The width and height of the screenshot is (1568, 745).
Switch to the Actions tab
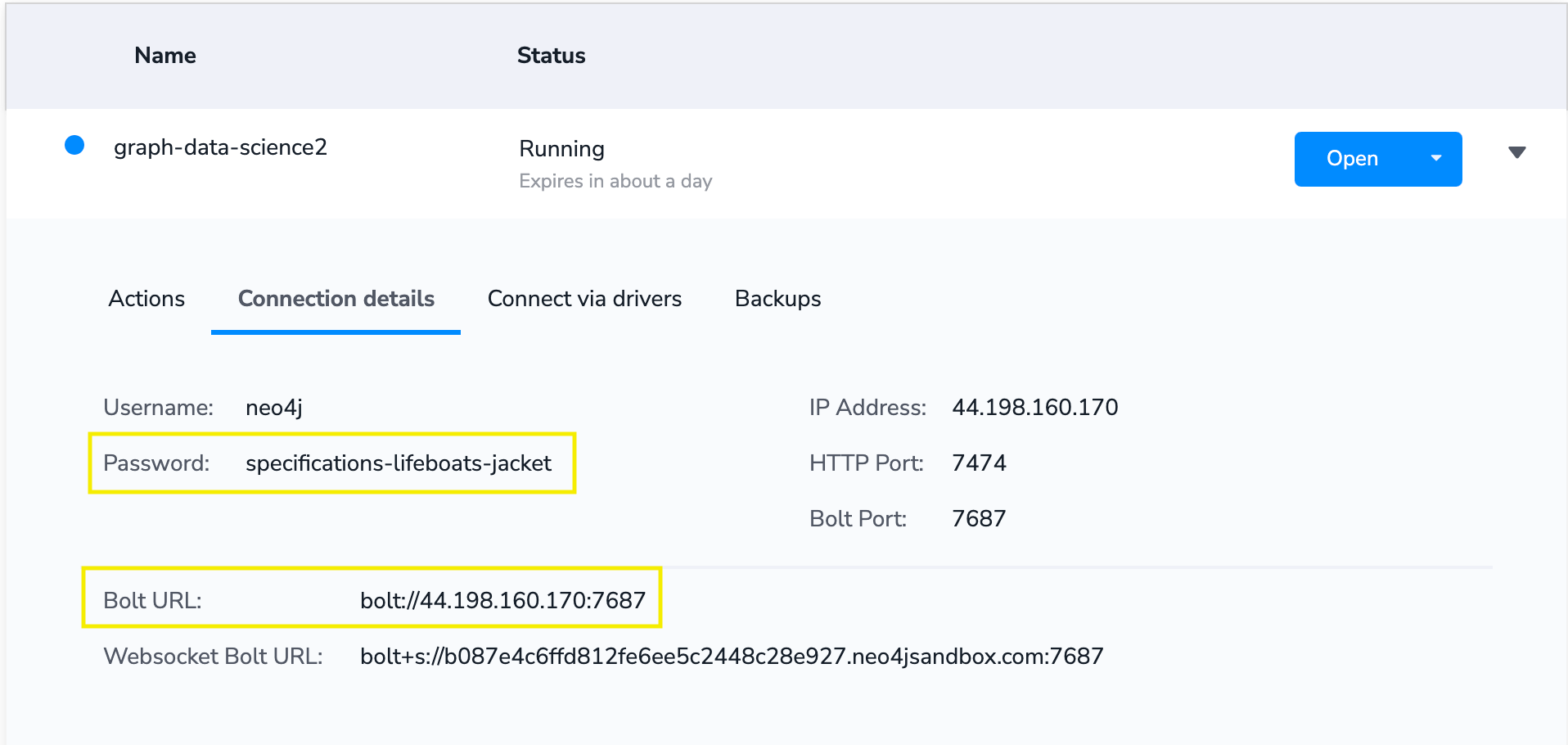click(x=146, y=299)
